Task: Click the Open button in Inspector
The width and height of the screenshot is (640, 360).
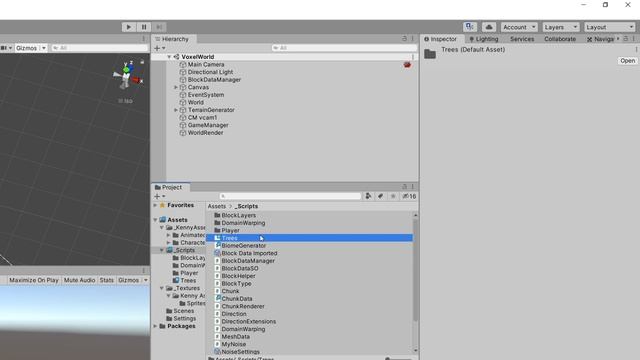Action: click(x=627, y=60)
